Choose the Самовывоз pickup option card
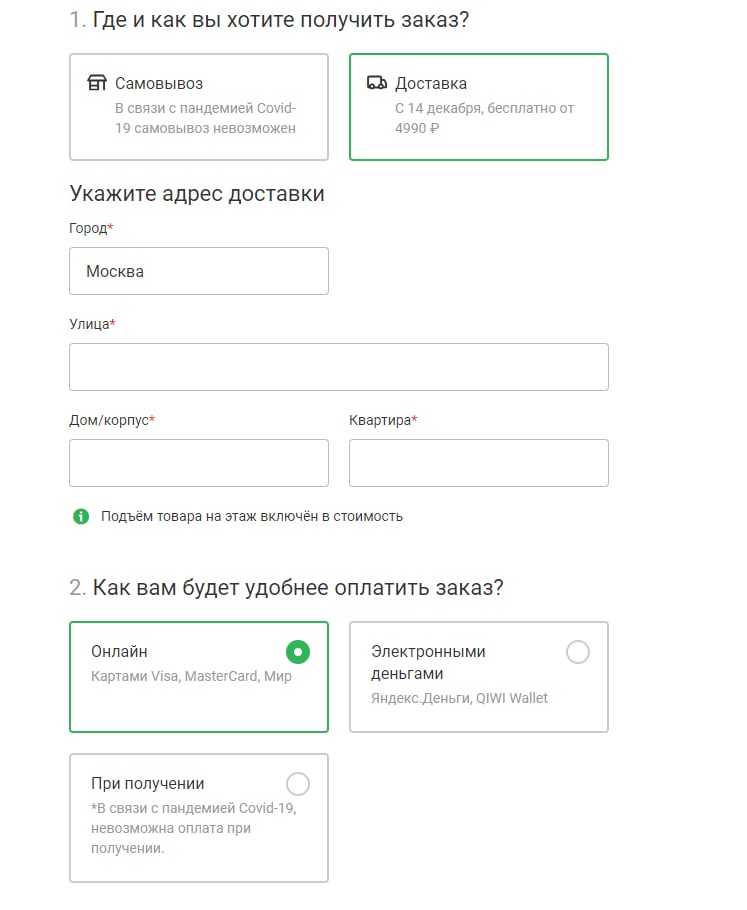747x910 pixels. click(198, 107)
